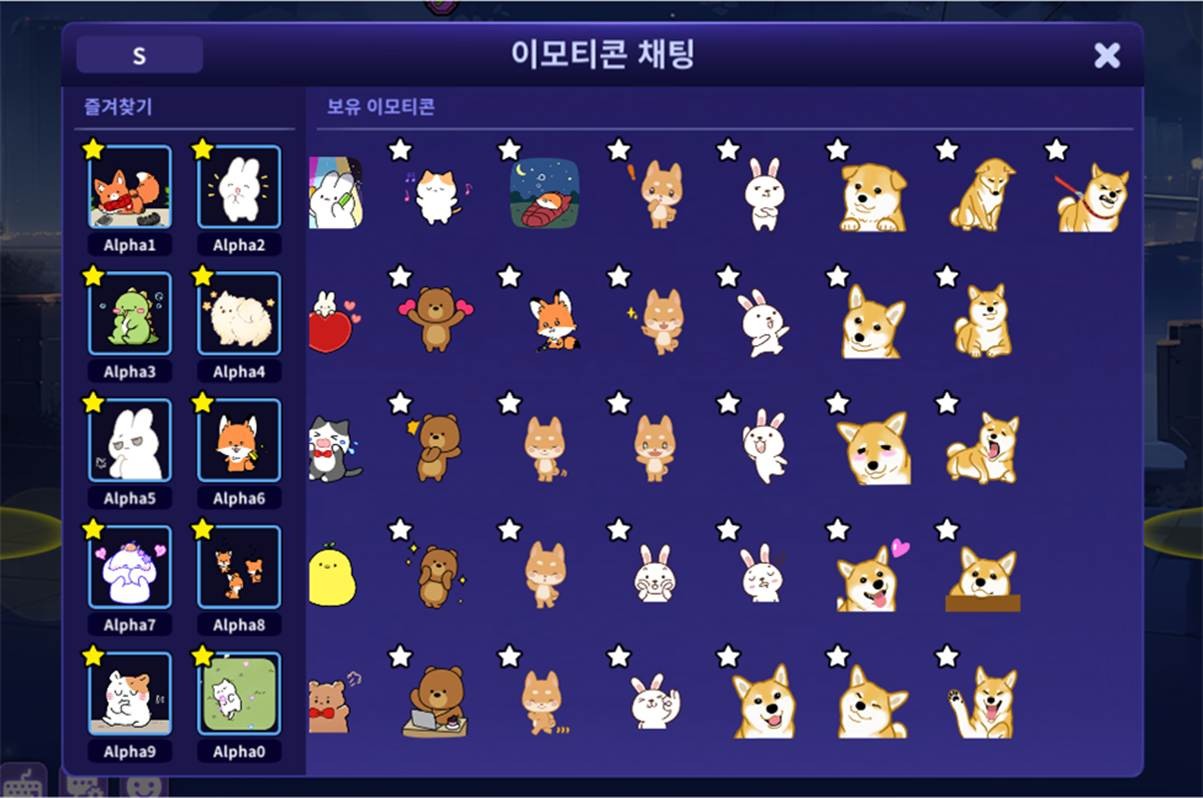The height and width of the screenshot is (798, 1203).
Task: Select the Alpha9 favorite slot label
Action: [x=130, y=751]
